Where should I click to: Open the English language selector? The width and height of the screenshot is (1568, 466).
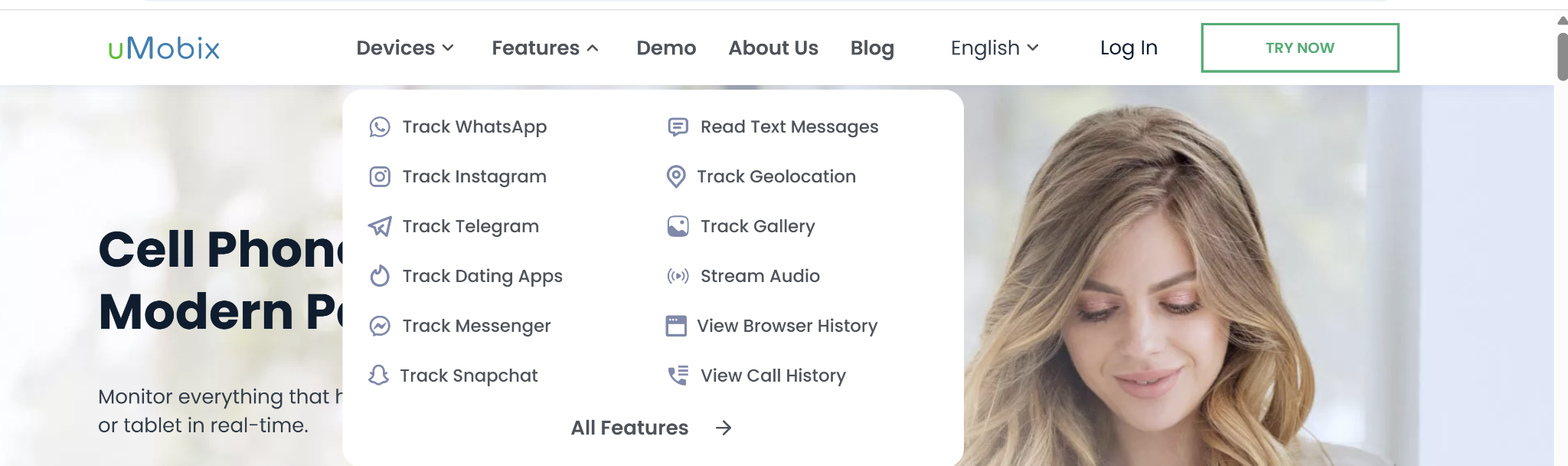click(994, 48)
